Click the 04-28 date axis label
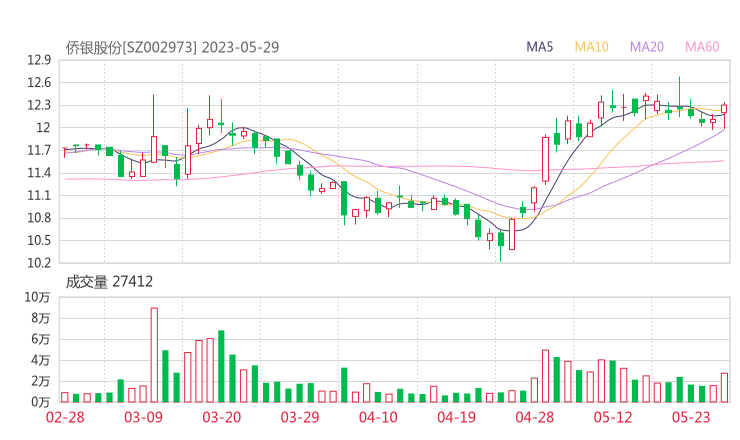The height and width of the screenshot is (440, 740). [x=535, y=417]
